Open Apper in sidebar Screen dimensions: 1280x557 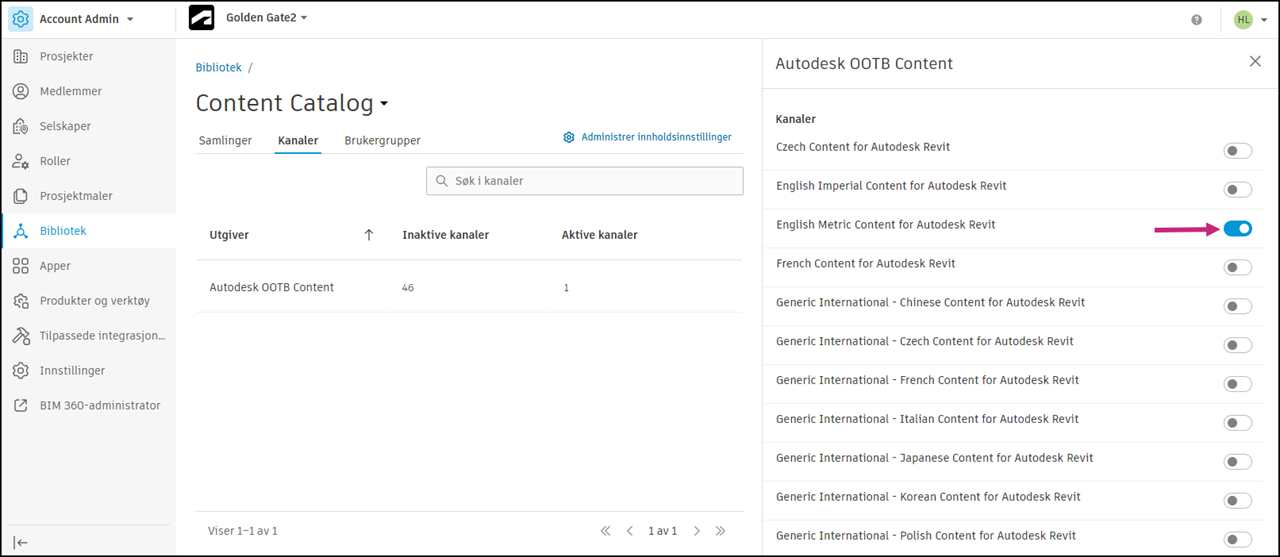pyautogui.click(x=55, y=266)
